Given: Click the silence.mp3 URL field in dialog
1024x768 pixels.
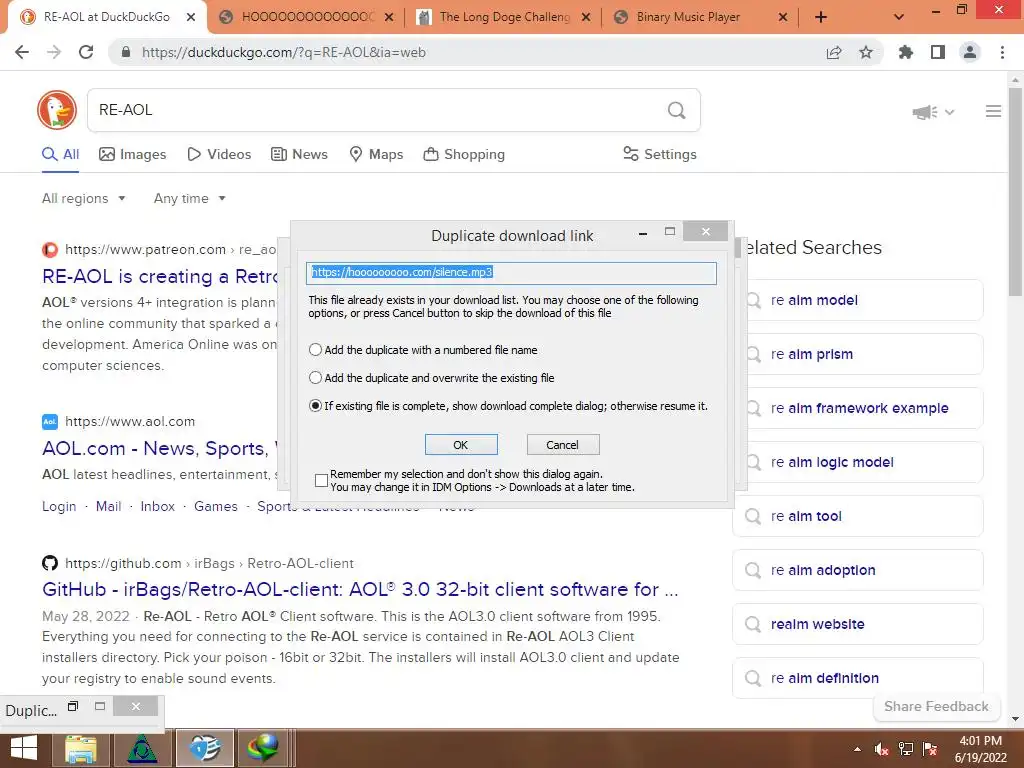Looking at the screenshot, I should pos(511,273).
